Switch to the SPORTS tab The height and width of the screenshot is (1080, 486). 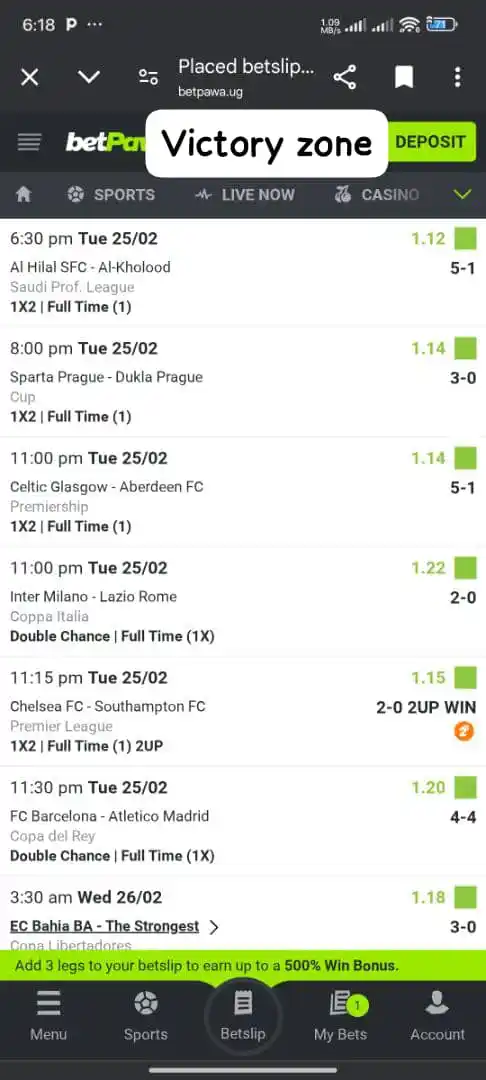click(x=111, y=195)
